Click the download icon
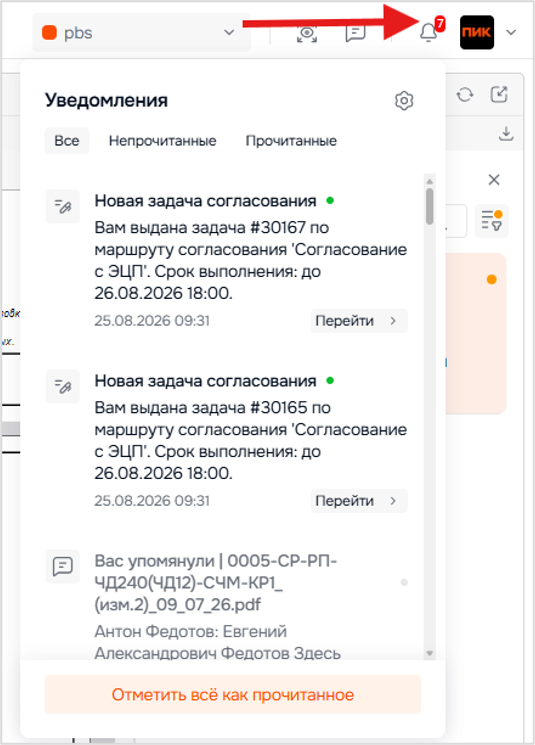Viewport: 535px width, 745px height. tap(506, 134)
